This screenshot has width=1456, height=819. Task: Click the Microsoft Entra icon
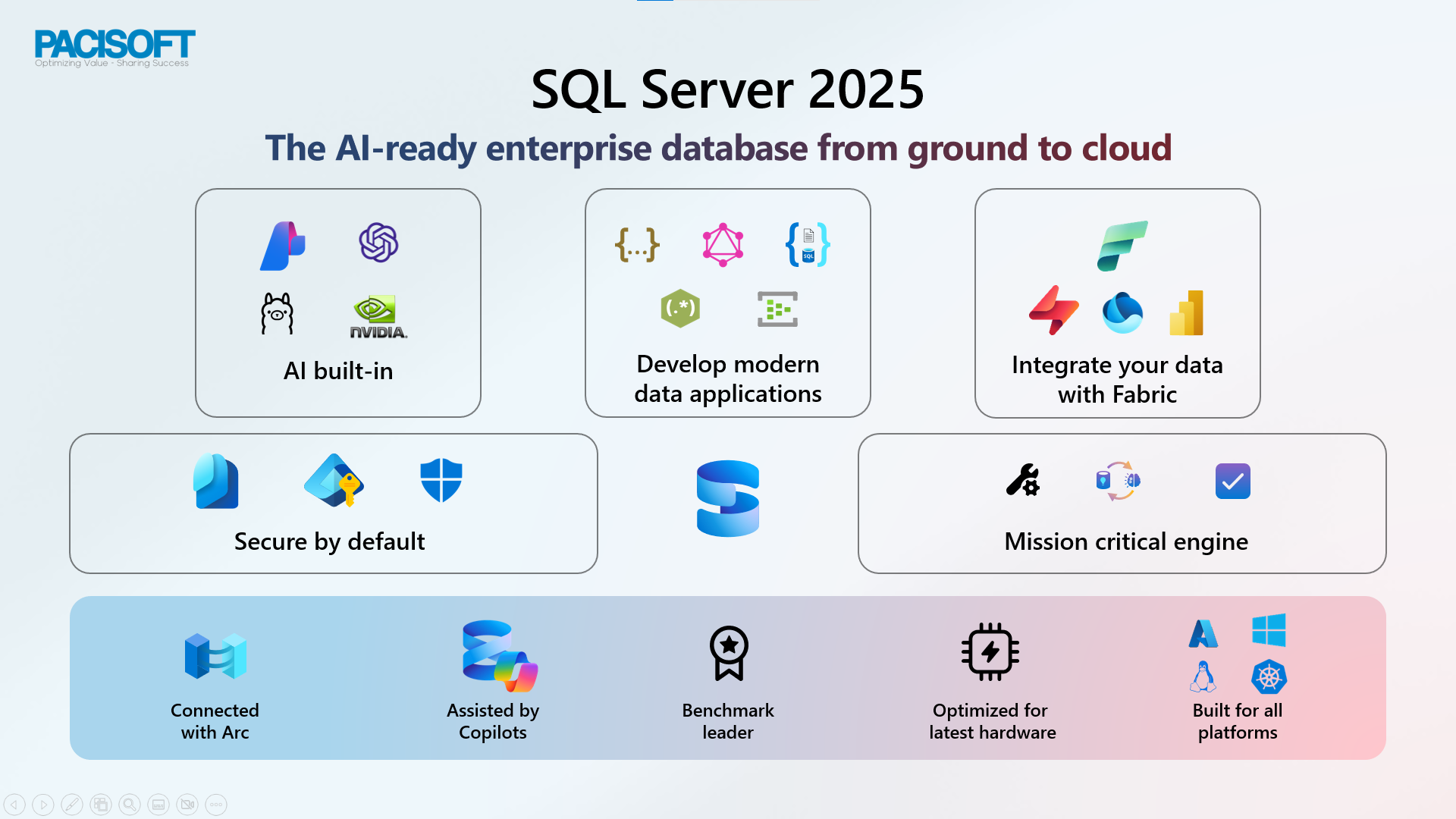[216, 481]
